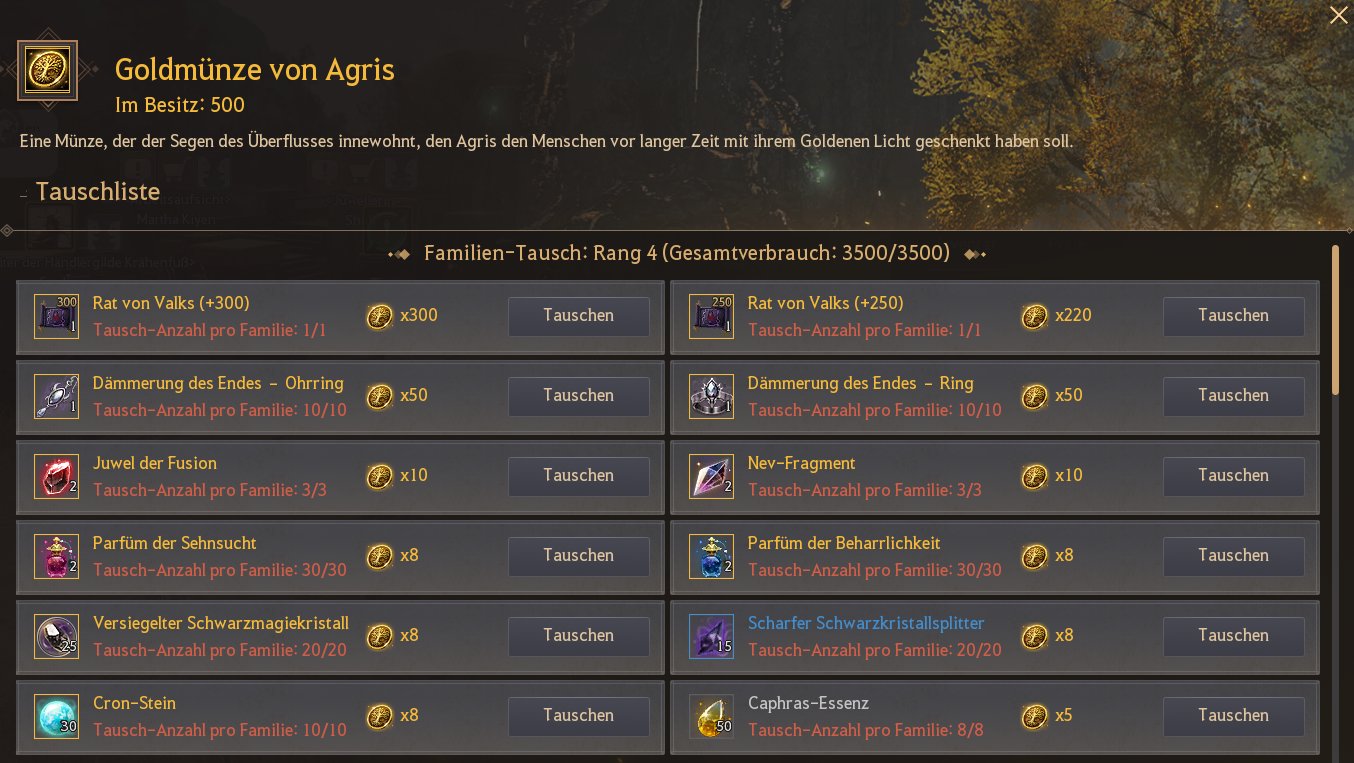Select the Dämmerung des Endes Ohrring icon
1354x763 pixels.
56,396
